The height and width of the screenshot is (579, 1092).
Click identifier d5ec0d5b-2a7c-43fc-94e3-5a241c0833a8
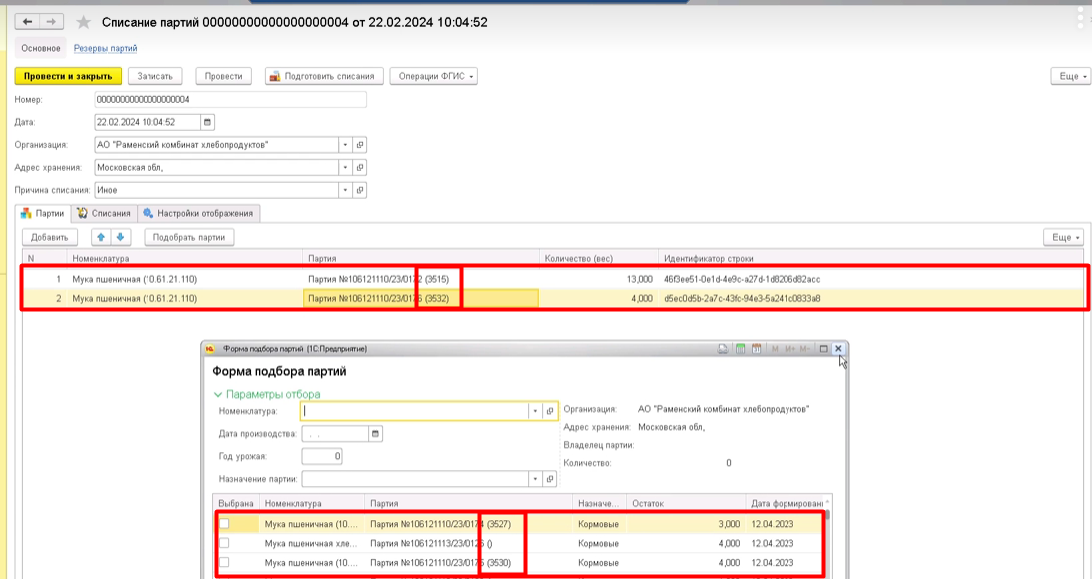[x=742, y=298]
